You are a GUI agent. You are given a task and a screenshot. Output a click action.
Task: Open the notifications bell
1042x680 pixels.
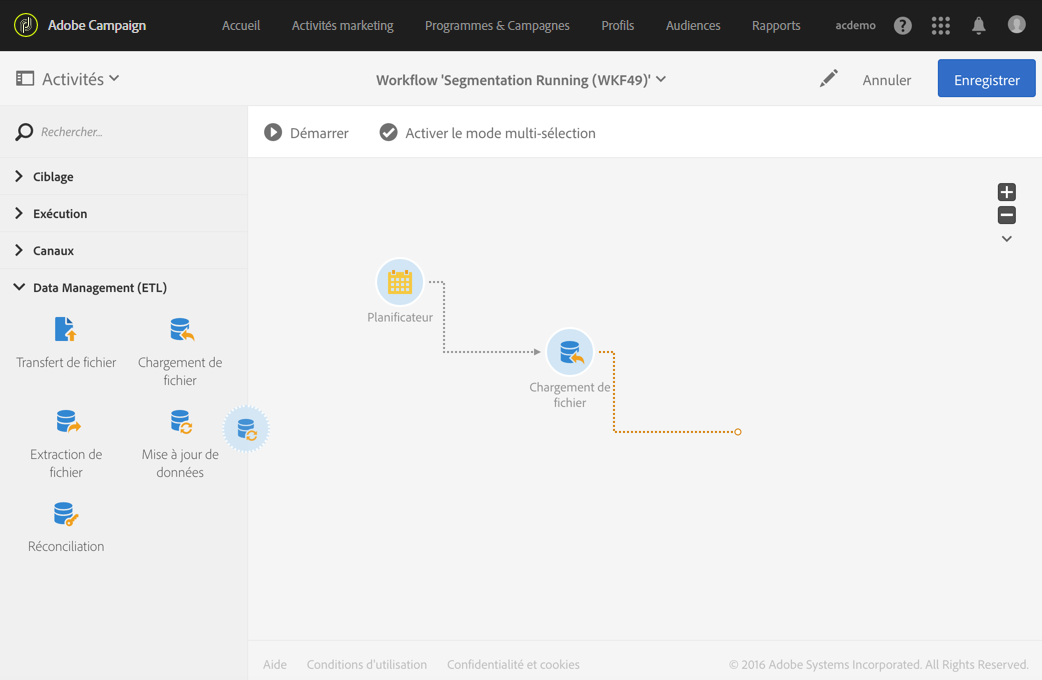click(x=979, y=26)
